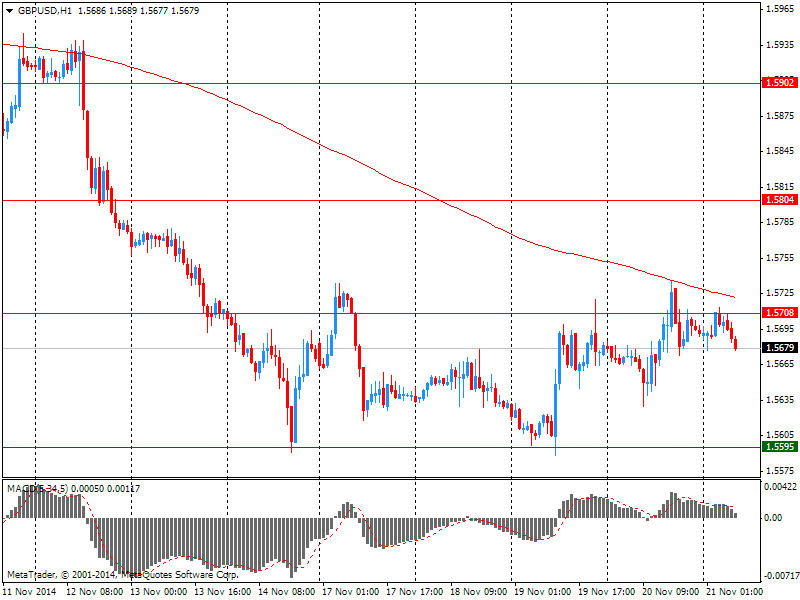This screenshot has height=600, width=800.
Task: Click the 1.5845 price scale value
Action: [780, 151]
